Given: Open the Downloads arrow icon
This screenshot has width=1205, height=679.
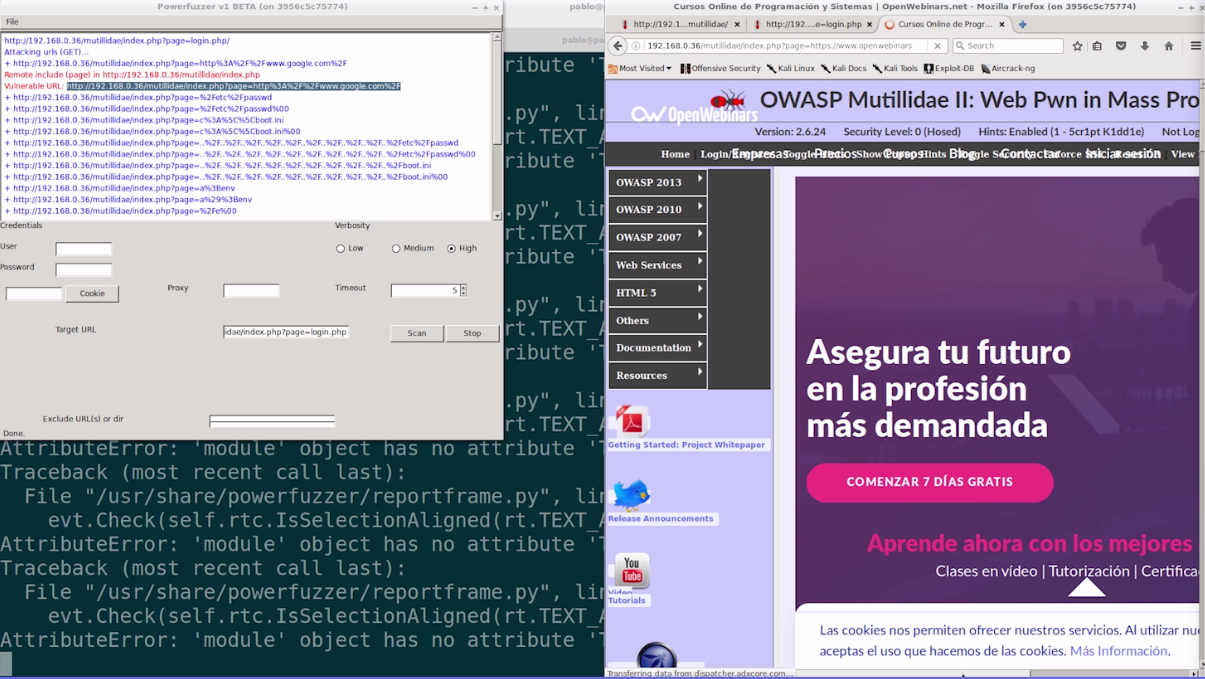Looking at the screenshot, I should (1145, 46).
